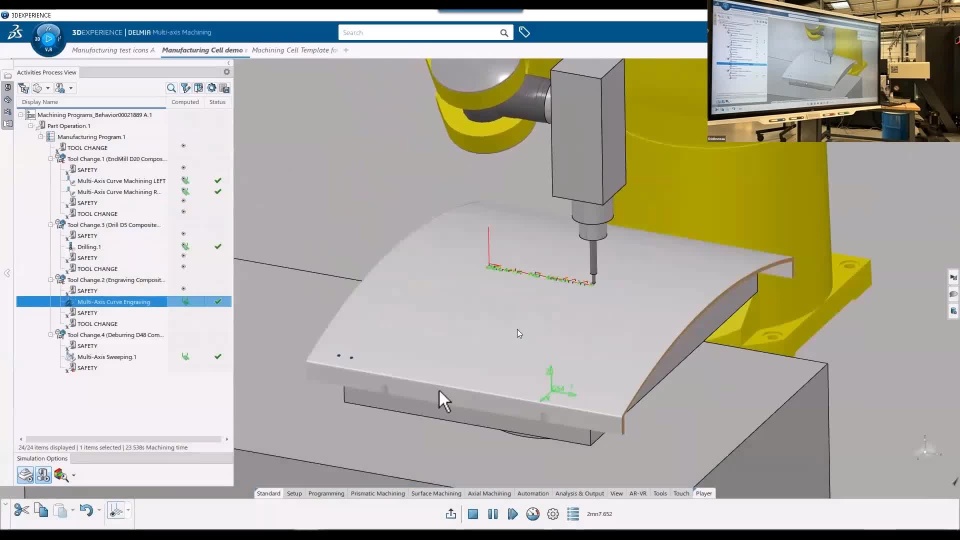This screenshot has width=960, height=540.
Task: Click the list icon in player bar
Action: (x=572, y=514)
